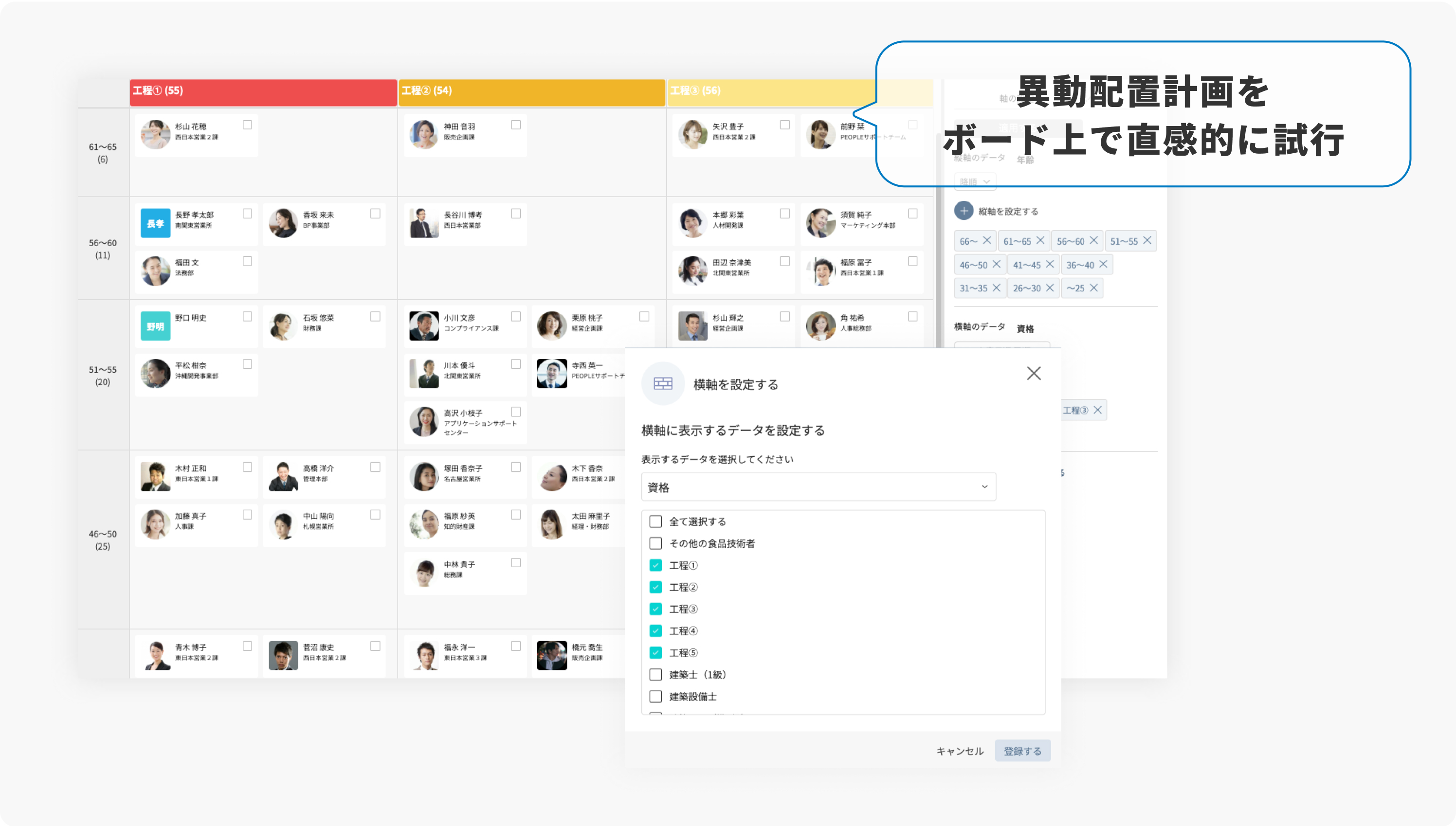Viewport: 1456px width, 826px height.
Task: Select 長谷川 博考's card checkbox
Action: pyautogui.click(x=516, y=213)
